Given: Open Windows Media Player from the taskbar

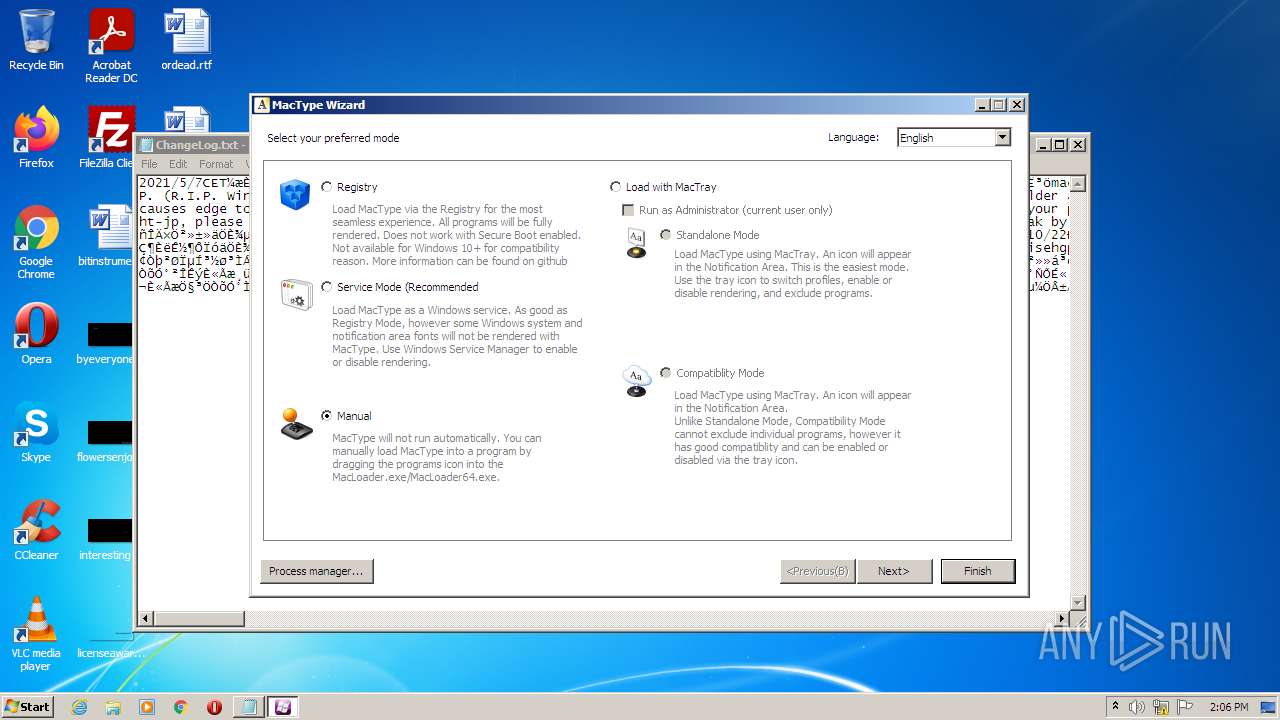Looking at the screenshot, I should pos(147,707).
